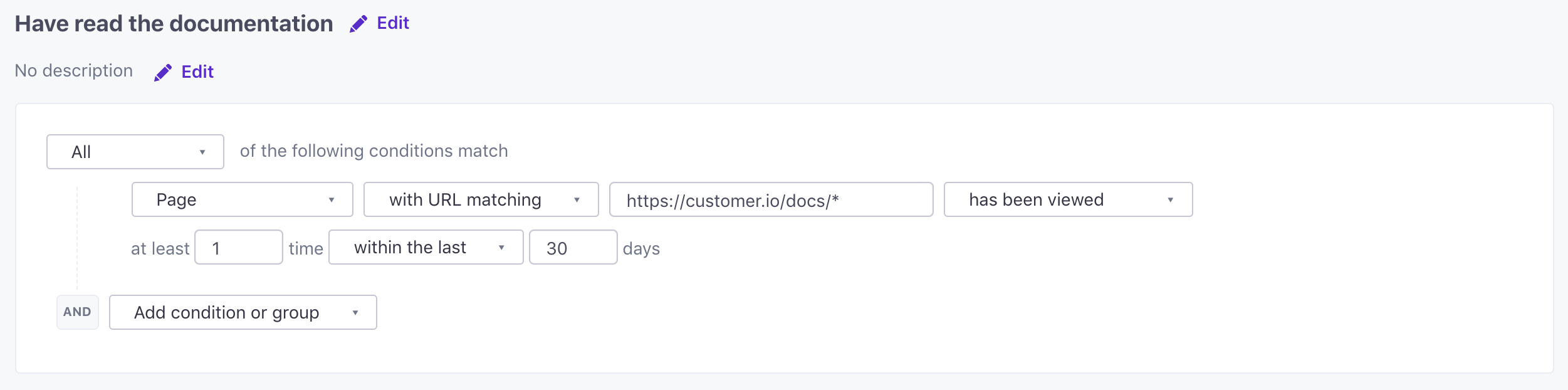1568x390 pixels.
Task: Open the within the last dropdown
Action: (426, 247)
